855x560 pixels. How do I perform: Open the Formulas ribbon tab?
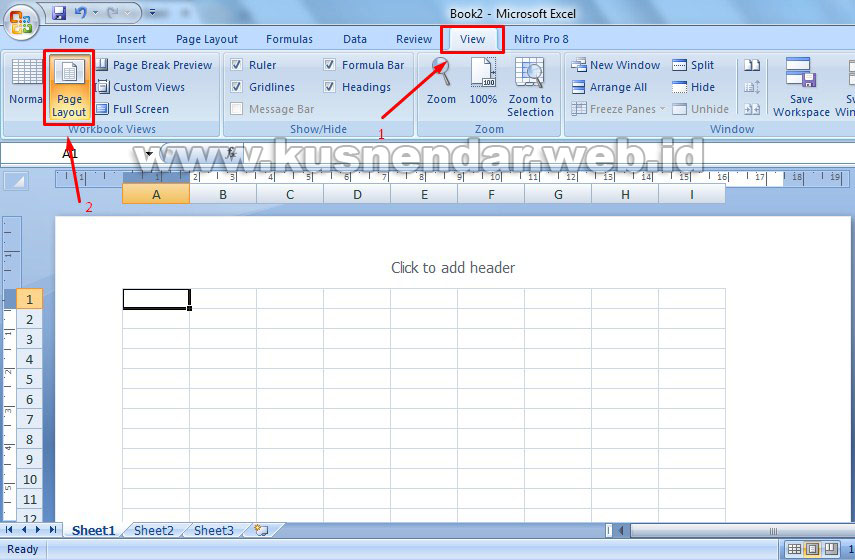click(289, 39)
